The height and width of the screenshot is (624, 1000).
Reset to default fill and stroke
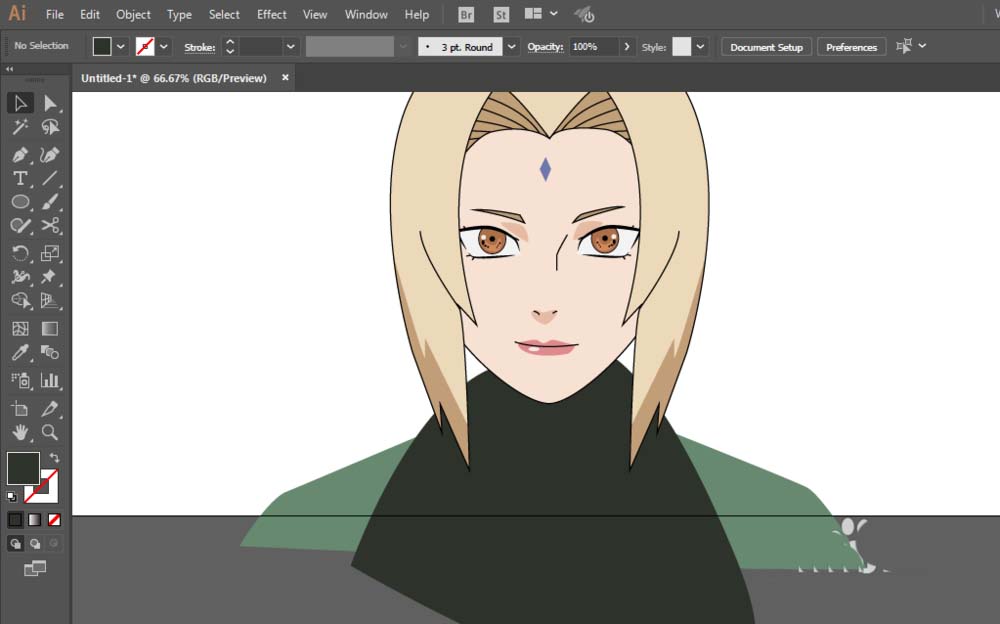(12, 496)
